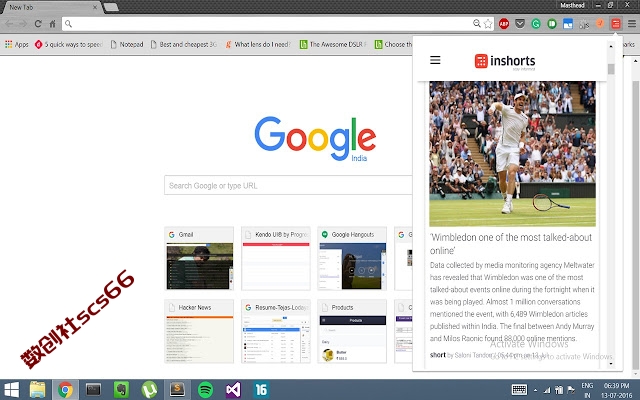640x400 pixels.
Task: Select the New Tab browser tab
Action: pos(51,7)
